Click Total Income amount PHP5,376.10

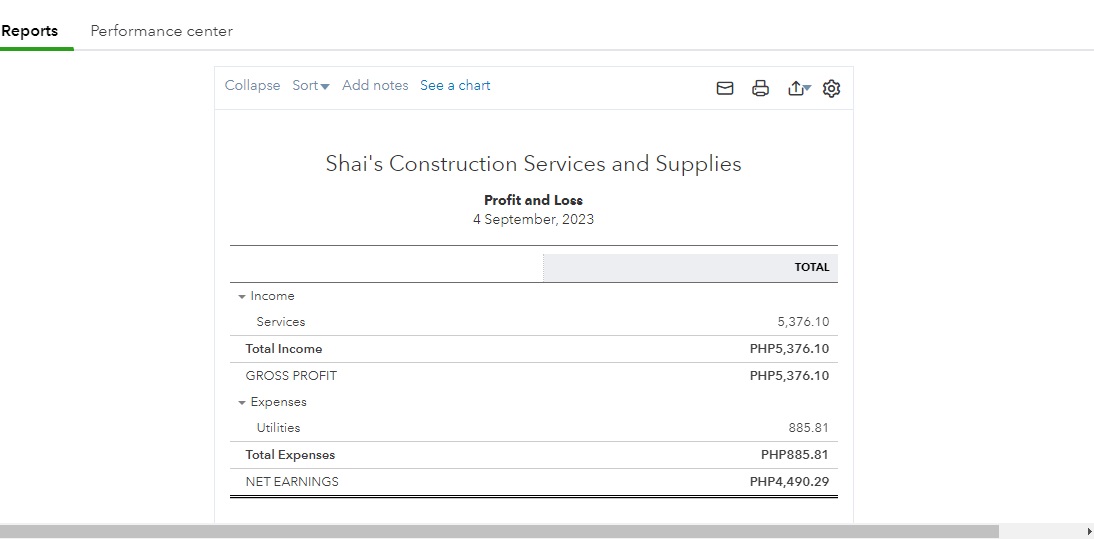pos(789,349)
